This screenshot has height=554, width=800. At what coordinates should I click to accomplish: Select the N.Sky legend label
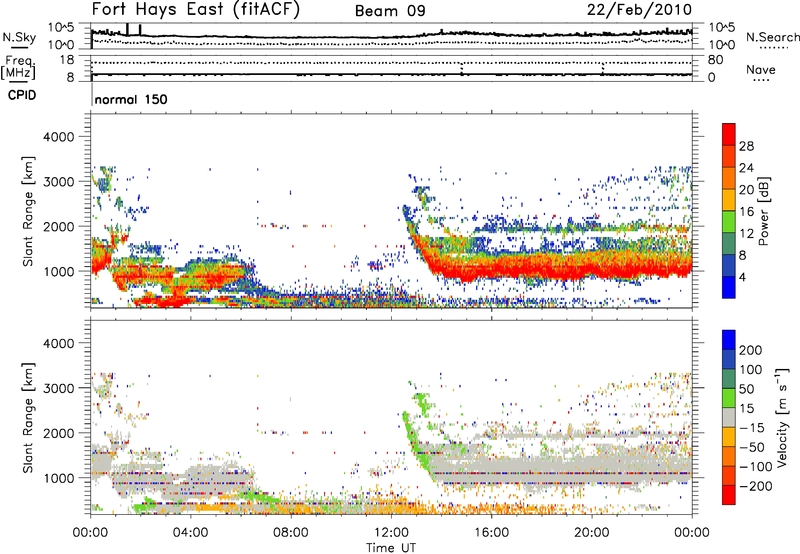coord(19,37)
